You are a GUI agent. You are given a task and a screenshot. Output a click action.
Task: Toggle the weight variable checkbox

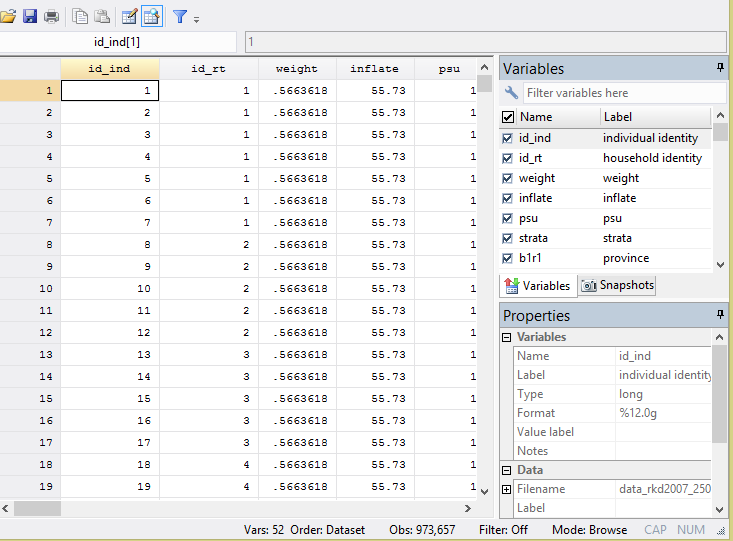508,178
